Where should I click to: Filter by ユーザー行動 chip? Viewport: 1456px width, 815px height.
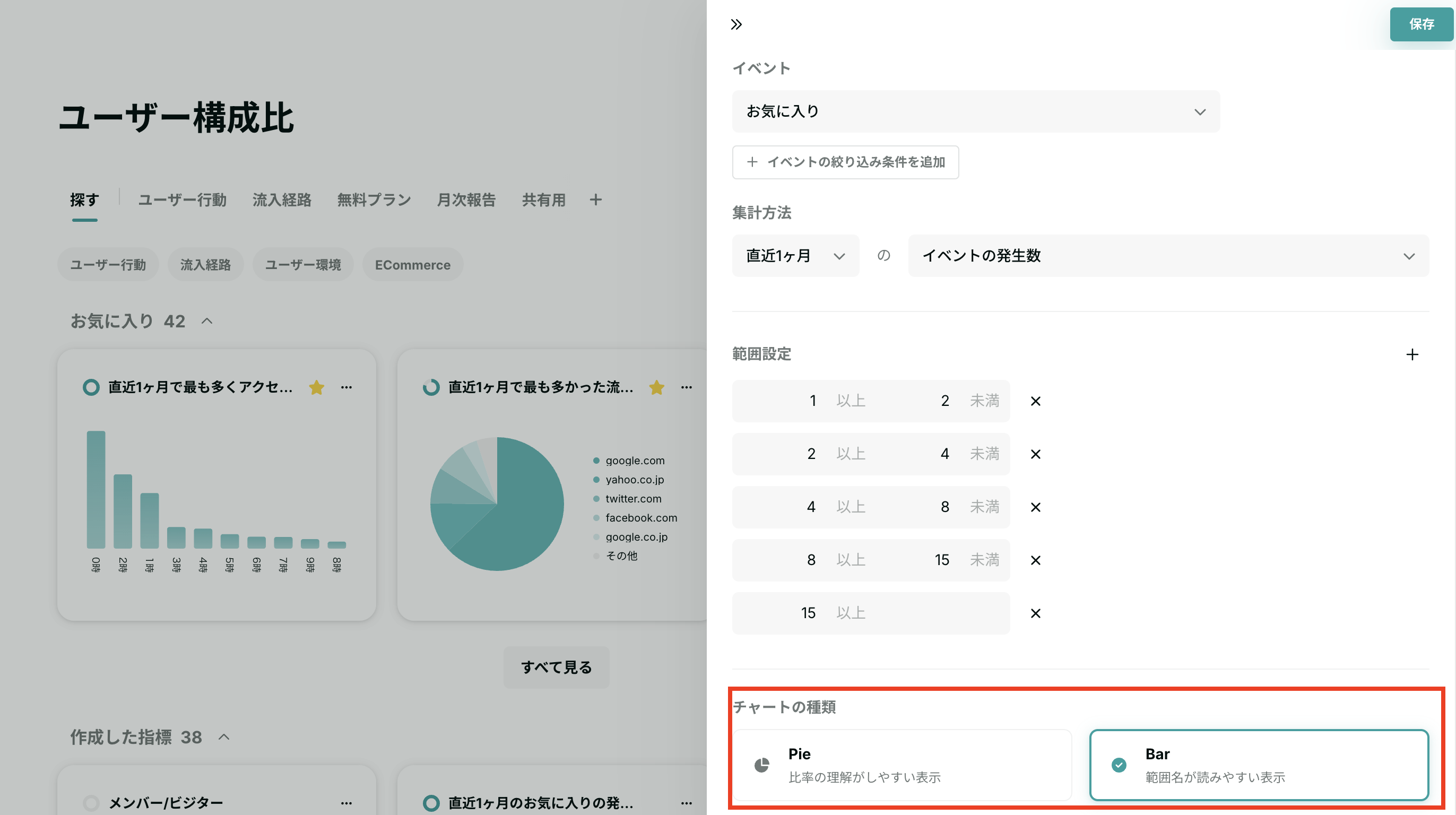click(x=108, y=265)
